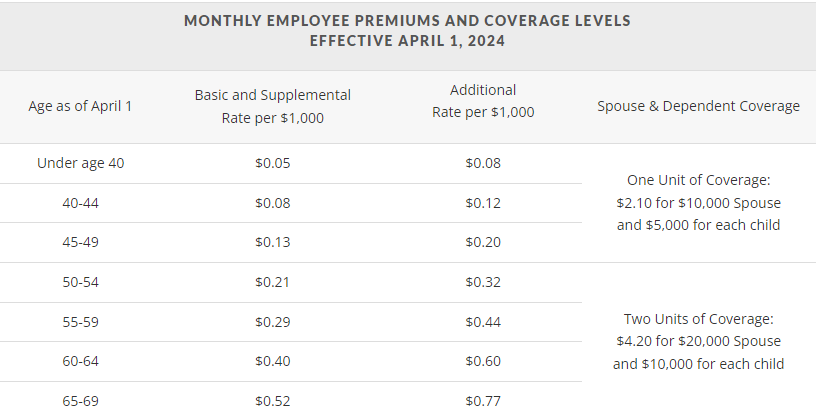Screen dimensions: 829x415
Task: Click the 55-59 age bracket cell
Action: (x=81, y=322)
